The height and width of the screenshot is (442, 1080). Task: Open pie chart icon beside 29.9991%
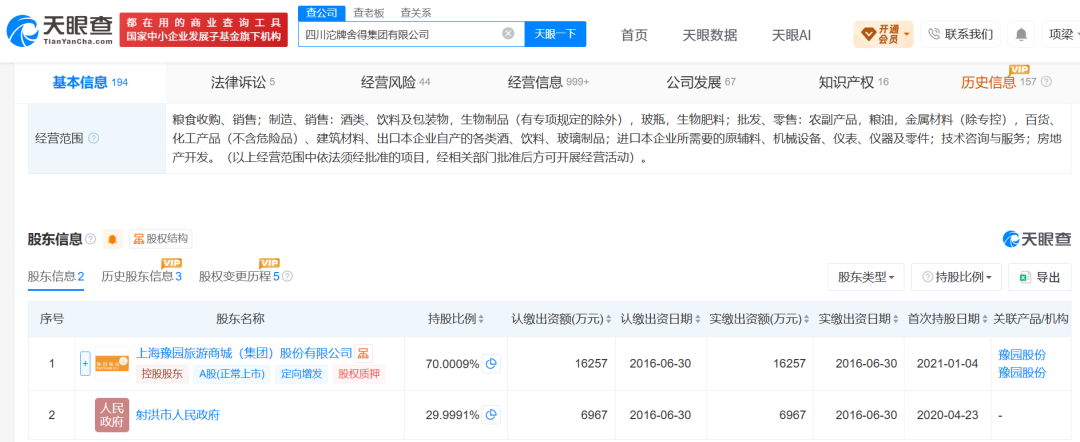(491, 414)
